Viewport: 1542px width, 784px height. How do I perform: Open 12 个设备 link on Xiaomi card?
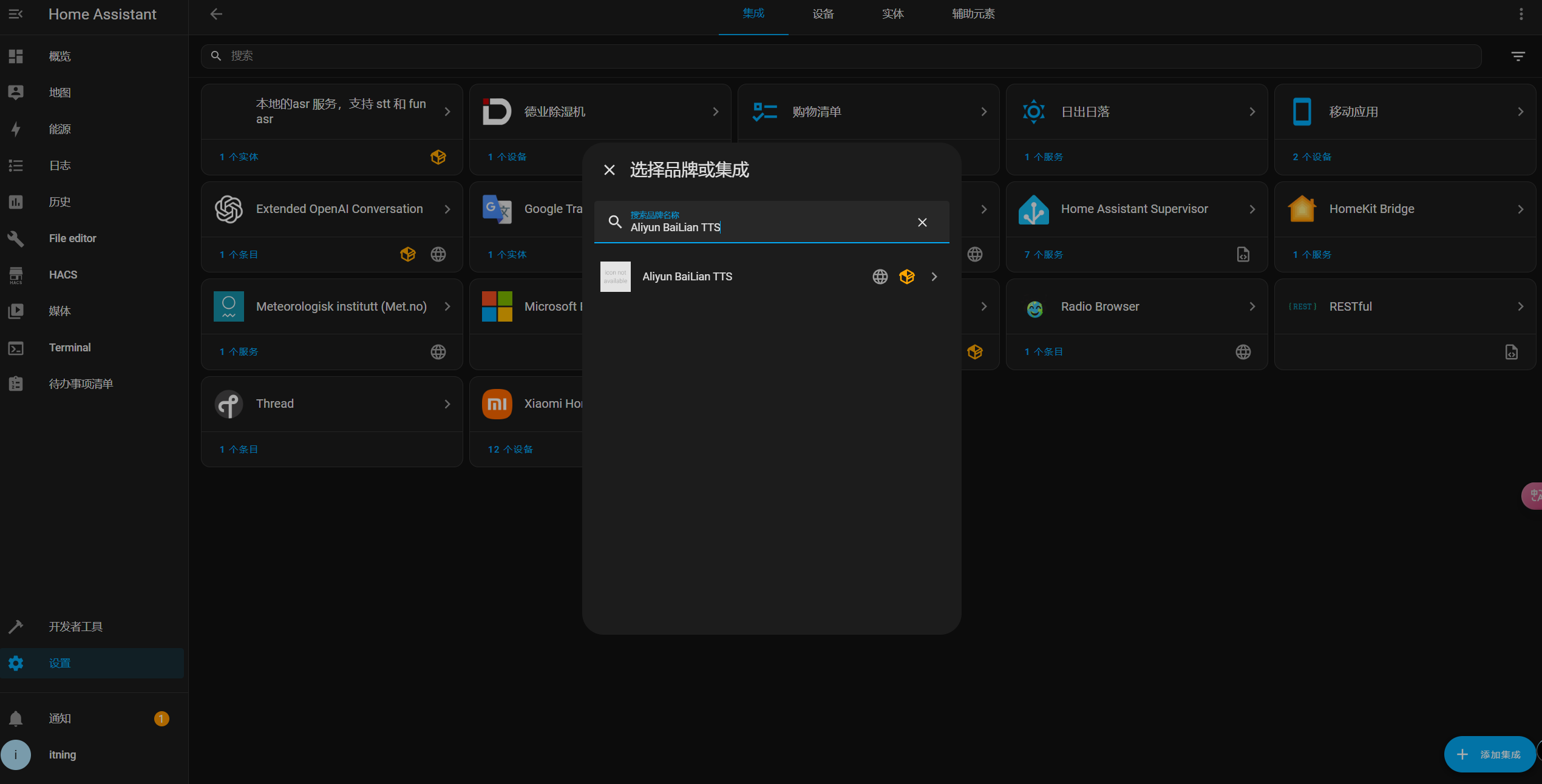pyautogui.click(x=511, y=450)
